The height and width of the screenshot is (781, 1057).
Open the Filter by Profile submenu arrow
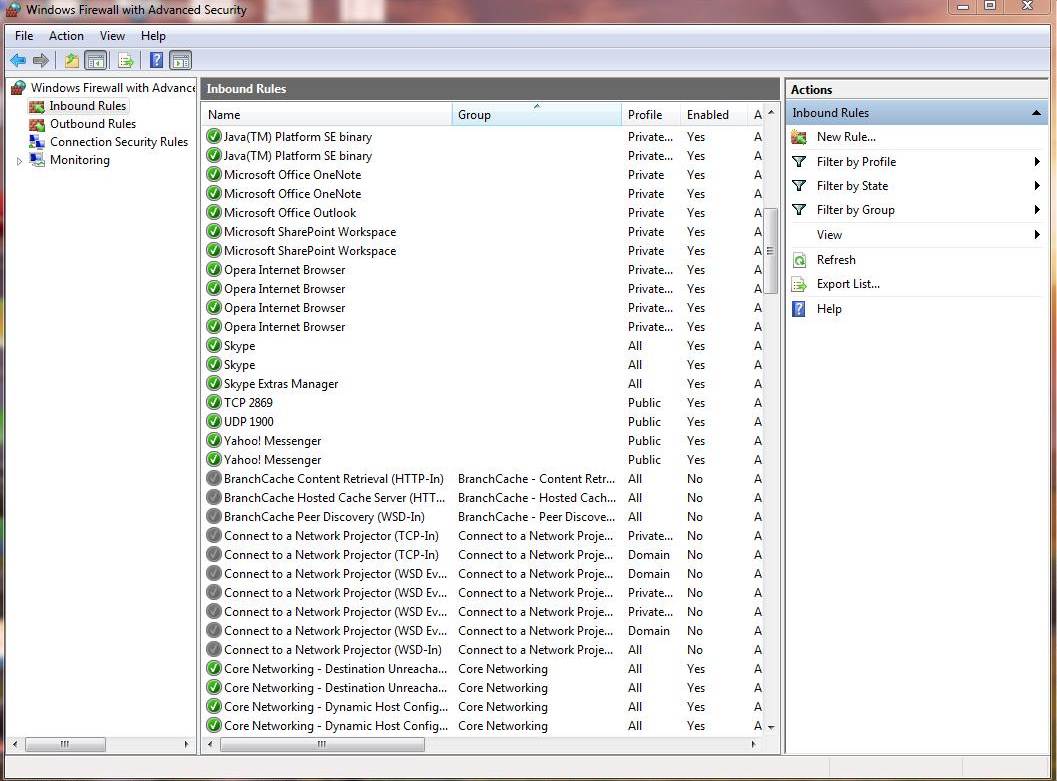[1037, 162]
